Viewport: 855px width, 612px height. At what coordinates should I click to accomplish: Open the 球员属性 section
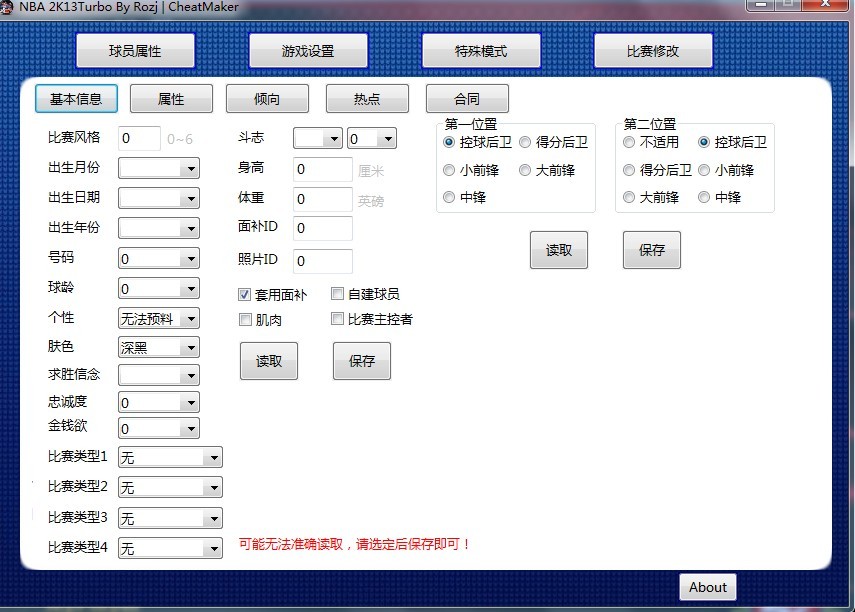135,51
